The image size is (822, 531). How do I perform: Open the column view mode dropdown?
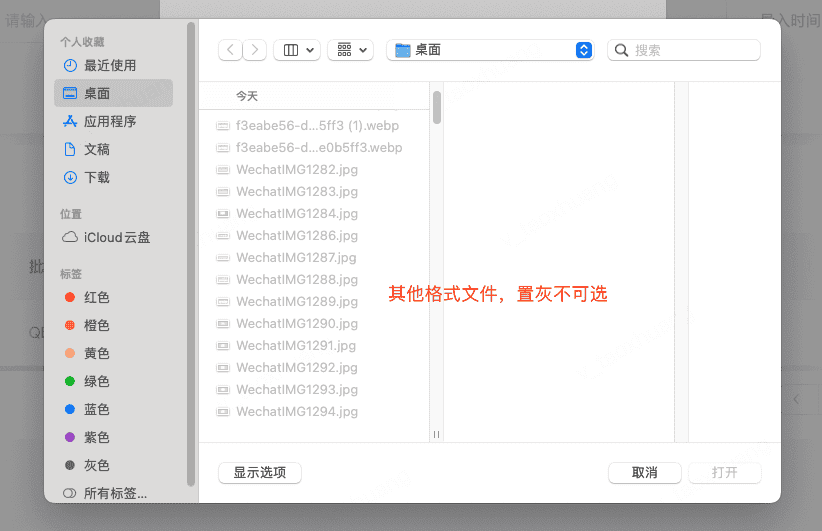[297, 50]
